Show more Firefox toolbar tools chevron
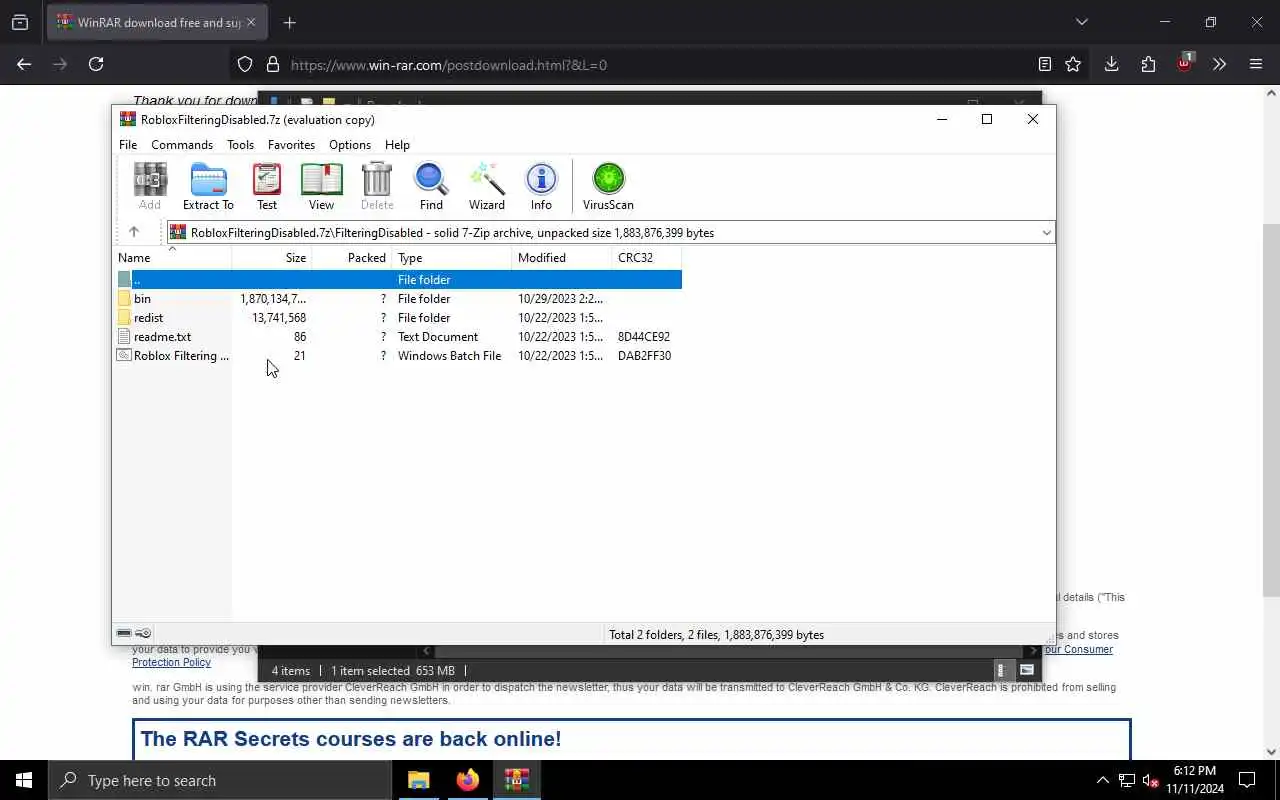 point(1219,64)
